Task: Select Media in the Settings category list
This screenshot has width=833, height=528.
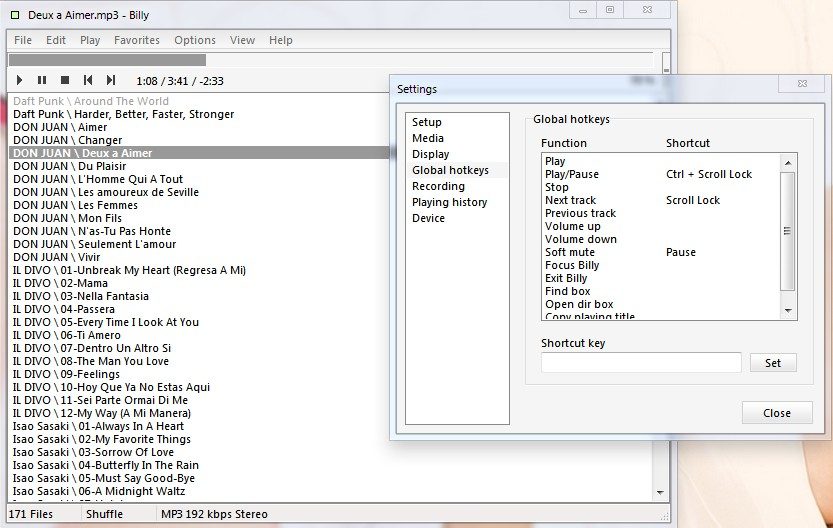Action: (428, 138)
